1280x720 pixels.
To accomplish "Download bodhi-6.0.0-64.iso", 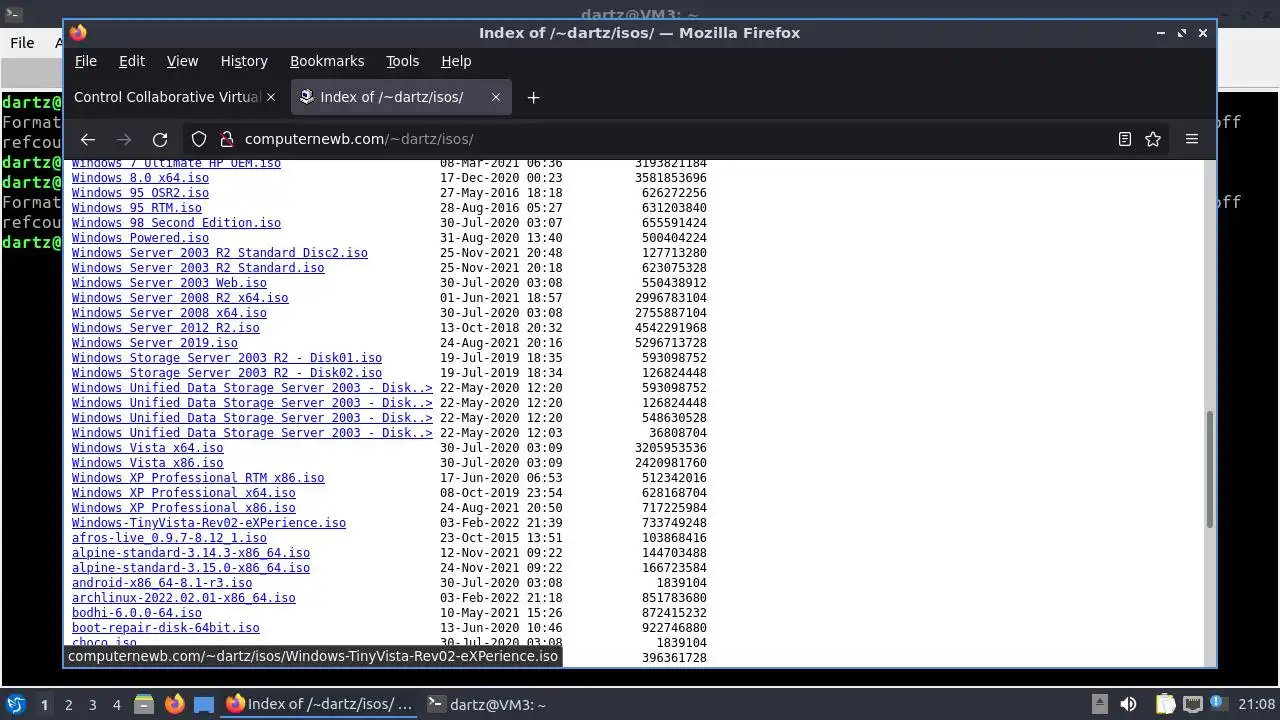I will pyautogui.click(x=137, y=613).
